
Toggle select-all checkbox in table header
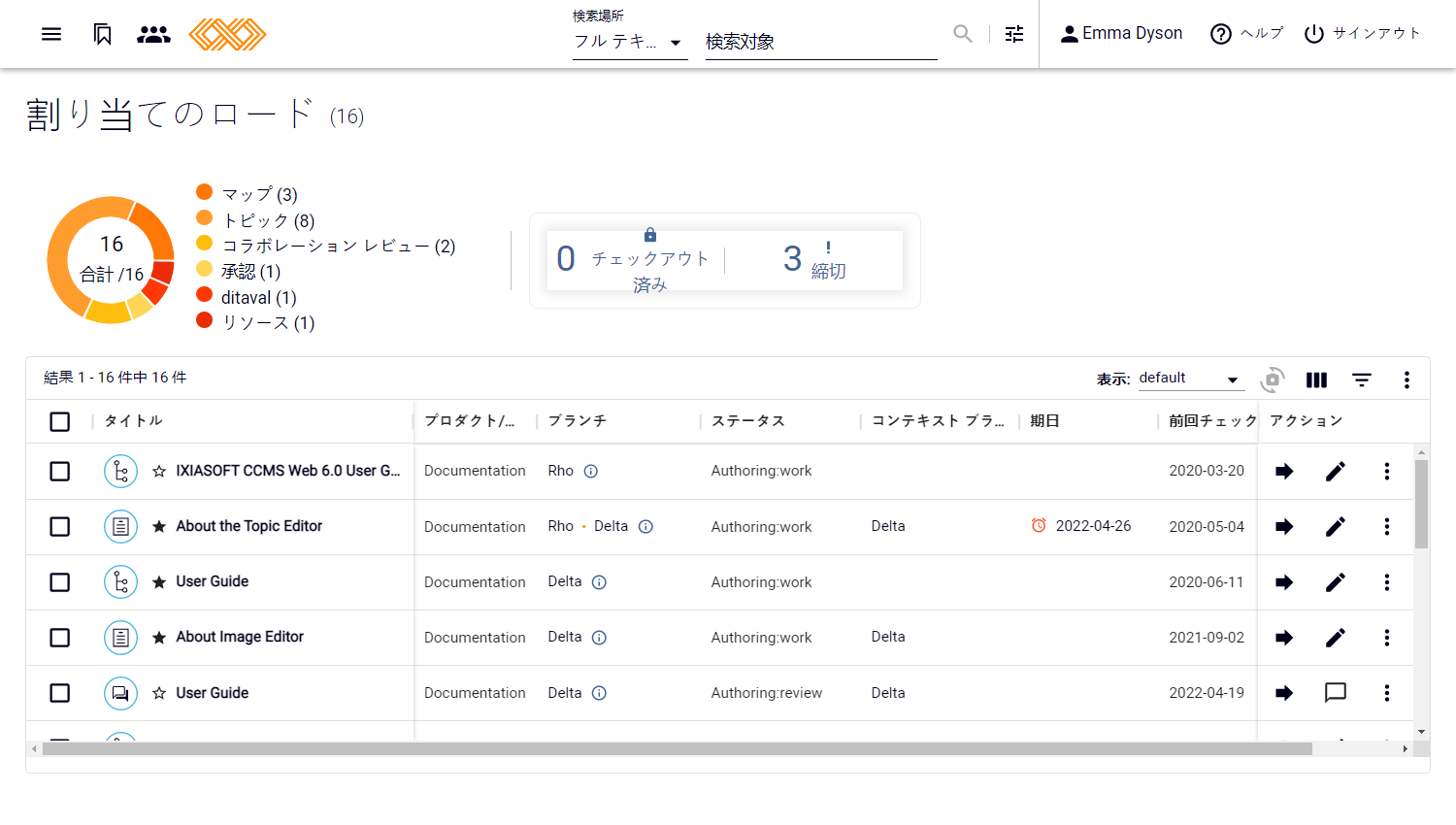coord(60,421)
